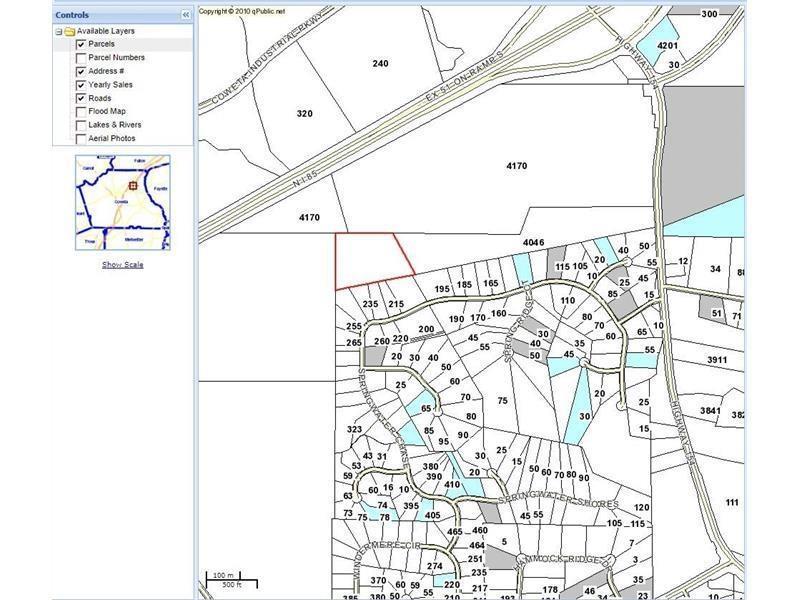Click the light blue parcel labeled 4201
The width and height of the screenshot is (800, 600).
pyautogui.click(x=667, y=46)
